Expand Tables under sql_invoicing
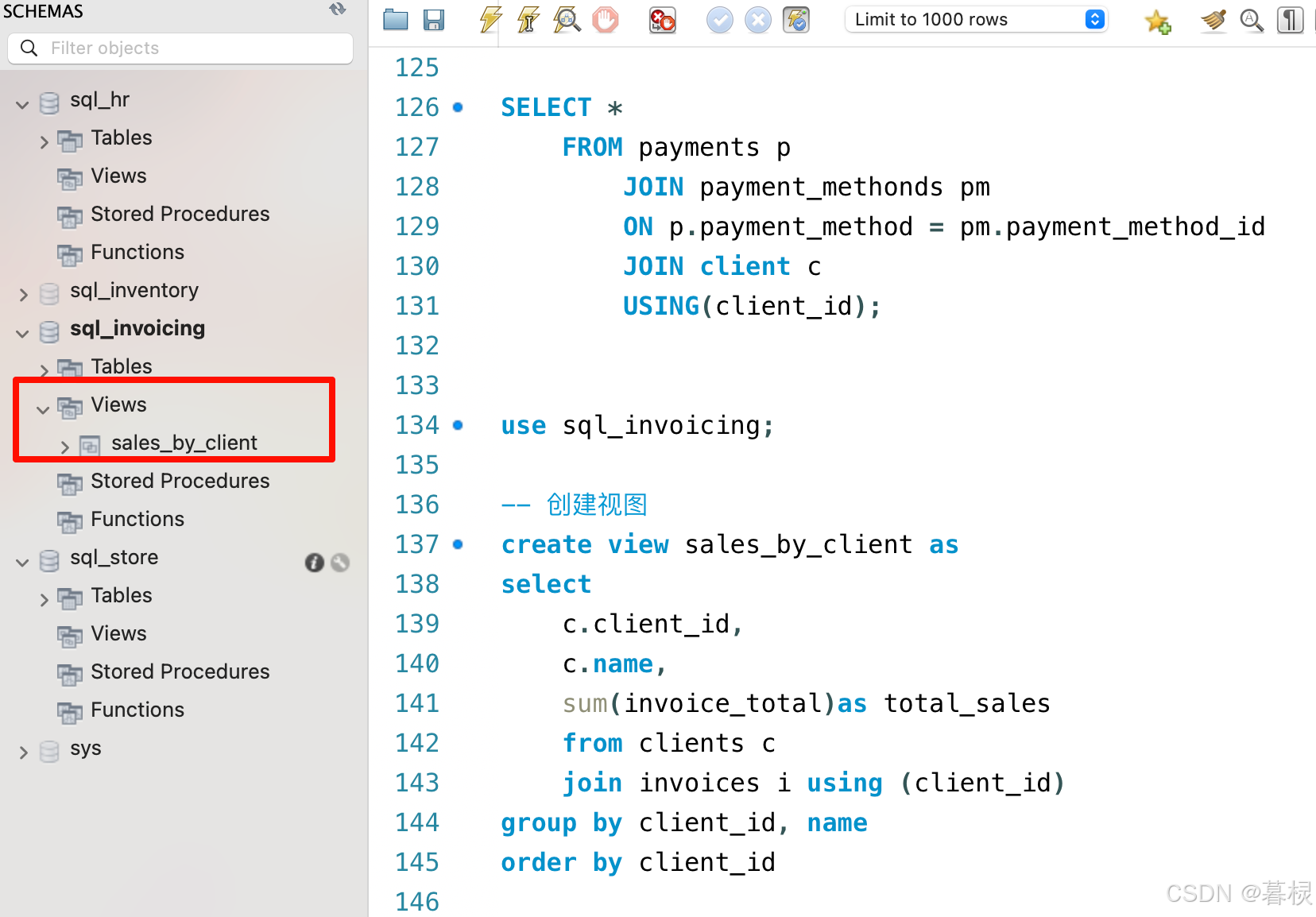This screenshot has width=1316, height=917. click(45, 370)
